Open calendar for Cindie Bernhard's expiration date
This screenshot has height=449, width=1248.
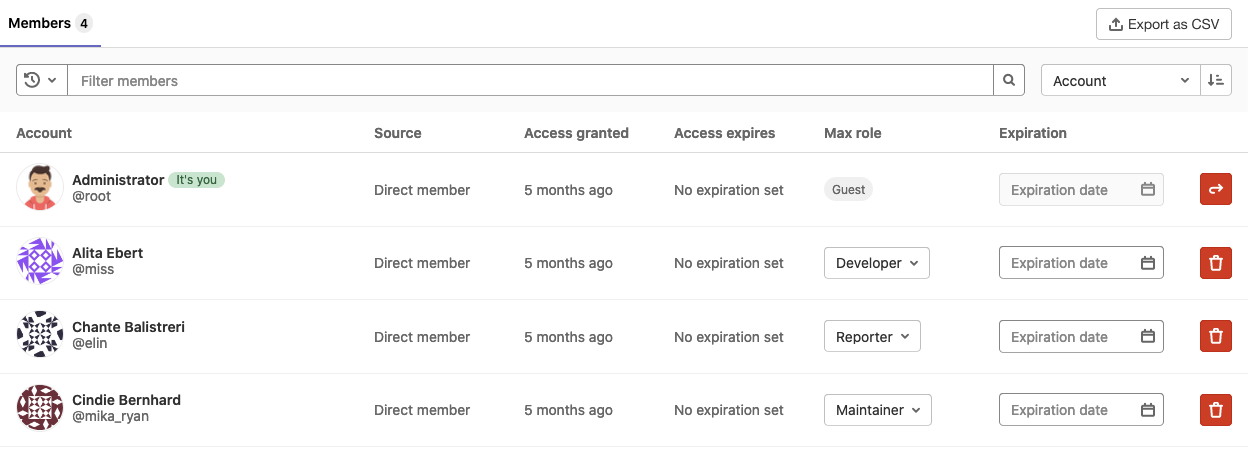[1147, 410]
